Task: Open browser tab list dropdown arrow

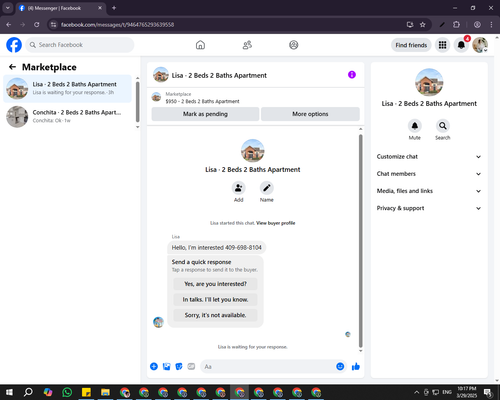Action: [8, 8]
